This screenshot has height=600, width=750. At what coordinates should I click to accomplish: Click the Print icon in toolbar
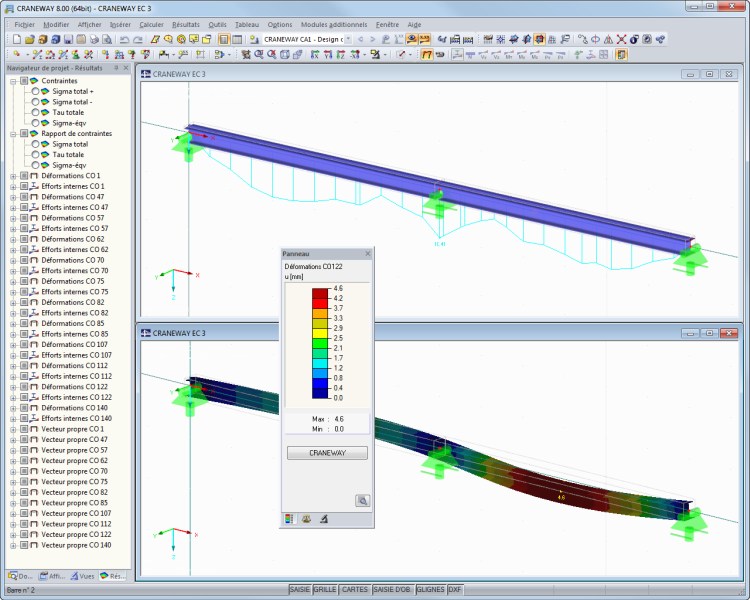94,39
